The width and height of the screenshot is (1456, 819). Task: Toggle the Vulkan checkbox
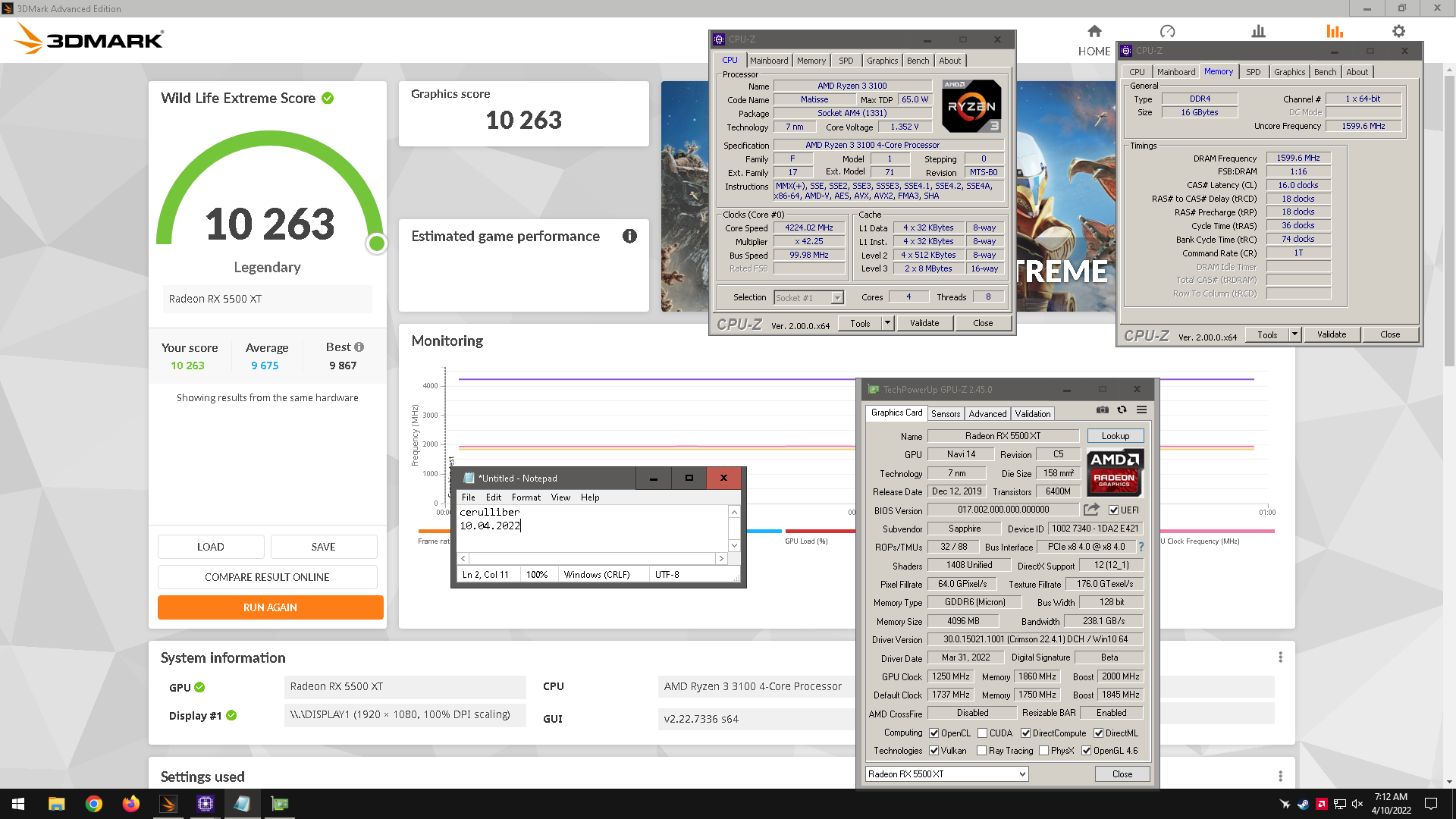click(934, 751)
